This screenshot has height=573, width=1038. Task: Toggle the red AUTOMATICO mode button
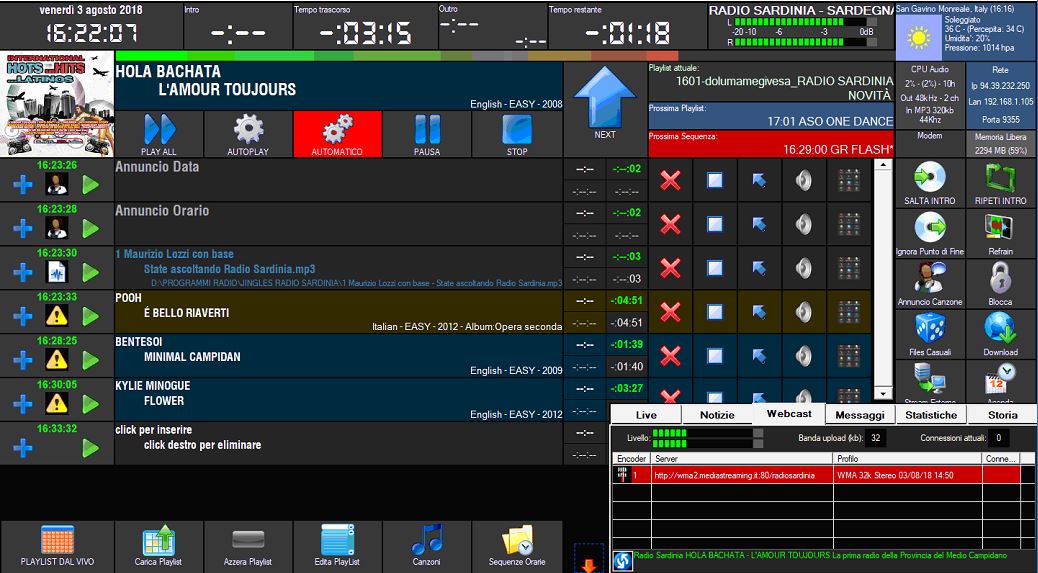pos(338,134)
